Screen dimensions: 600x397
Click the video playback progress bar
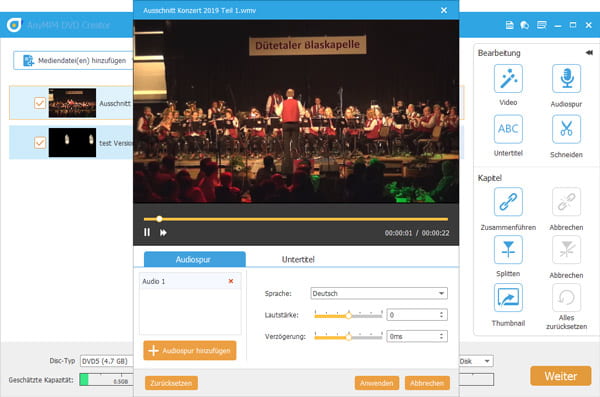296,219
